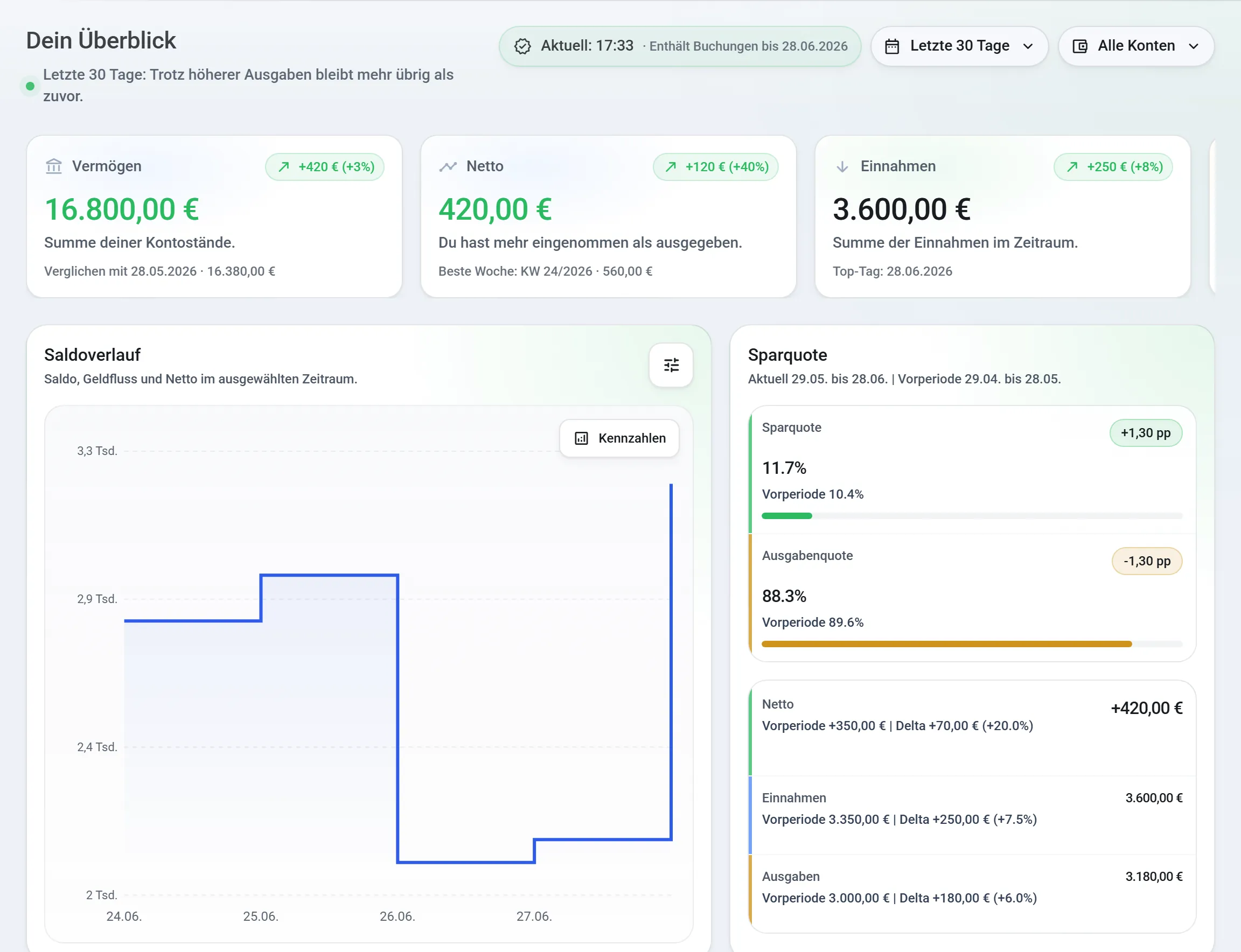
Task: Open the Alle Konten account dropdown
Action: [1136, 46]
